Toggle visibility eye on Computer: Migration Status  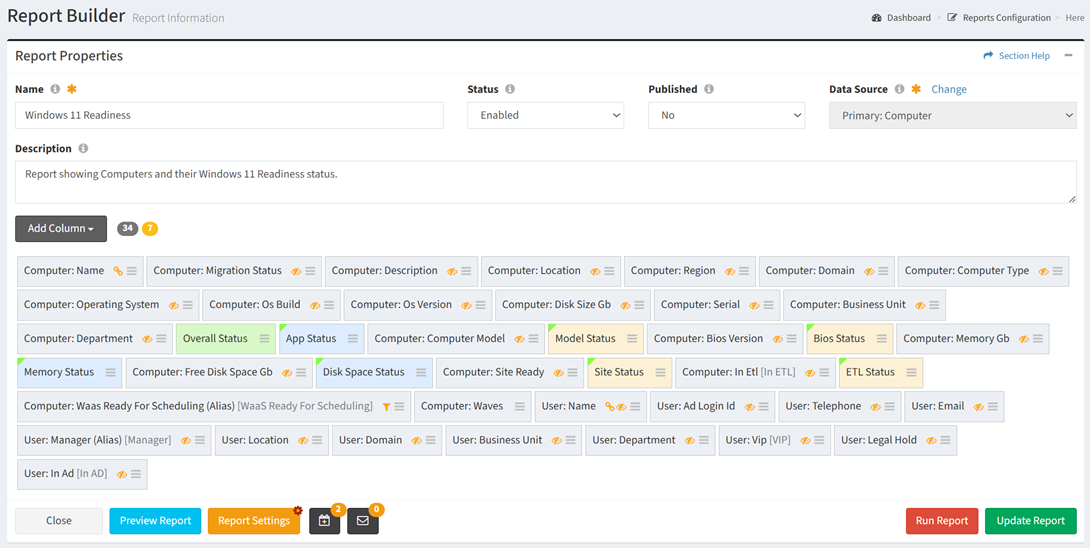(296, 271)
